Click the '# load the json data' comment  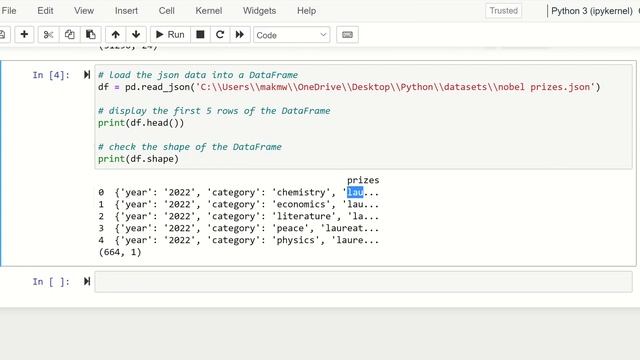point(198,75)
